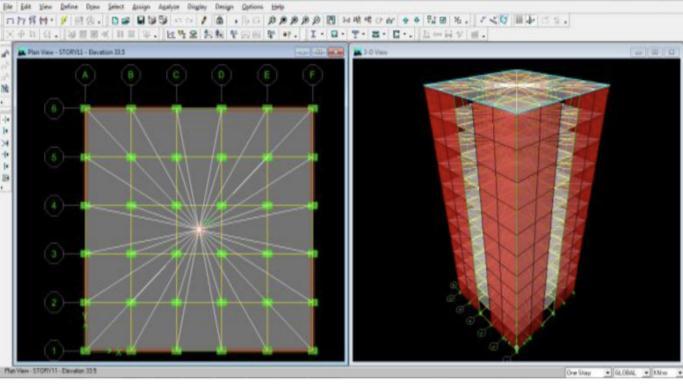The height and width of the screenshot is (386, 683).
Task: Open the Assign menu
Action: 141,7
